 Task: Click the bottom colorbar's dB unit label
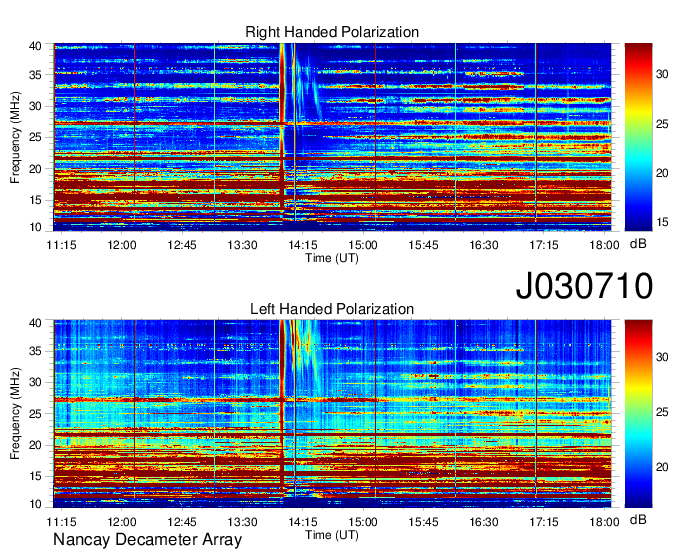(x=638, y=519)
